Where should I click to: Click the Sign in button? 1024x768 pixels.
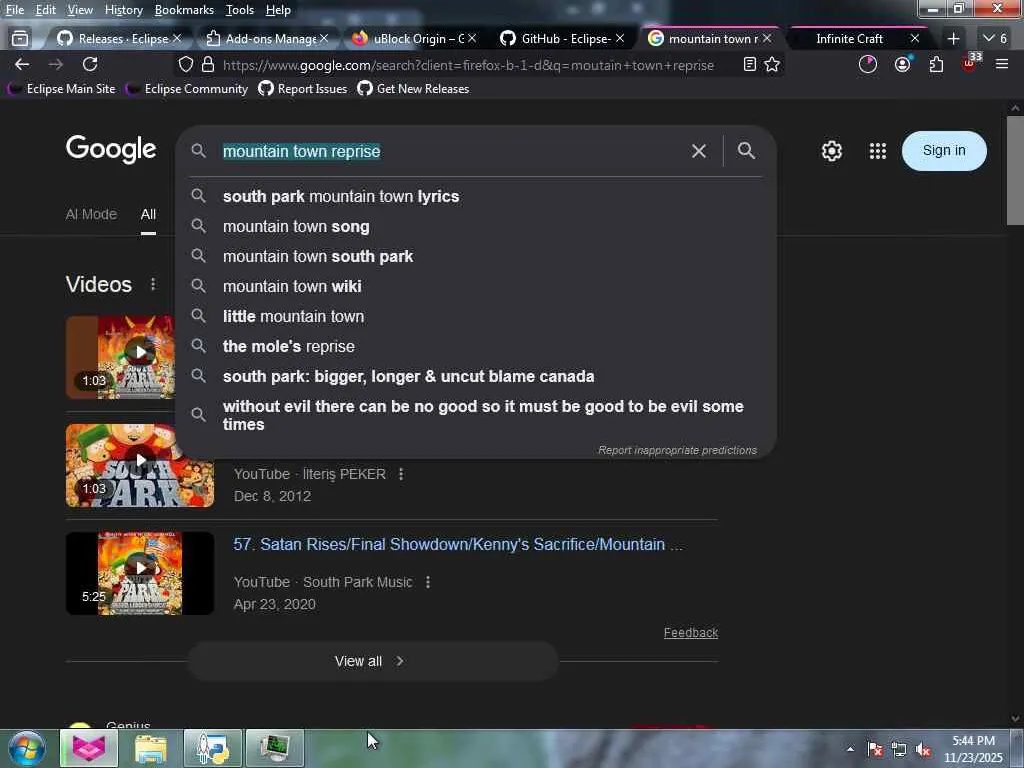click(944, 151)
